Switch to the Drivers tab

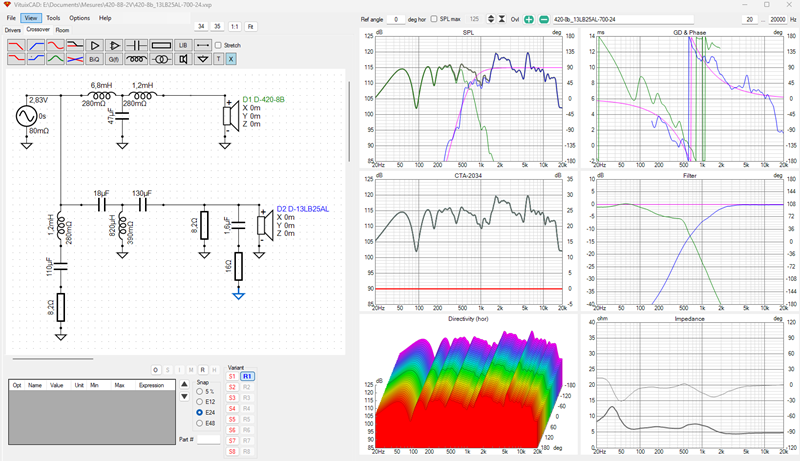(13, 30)
